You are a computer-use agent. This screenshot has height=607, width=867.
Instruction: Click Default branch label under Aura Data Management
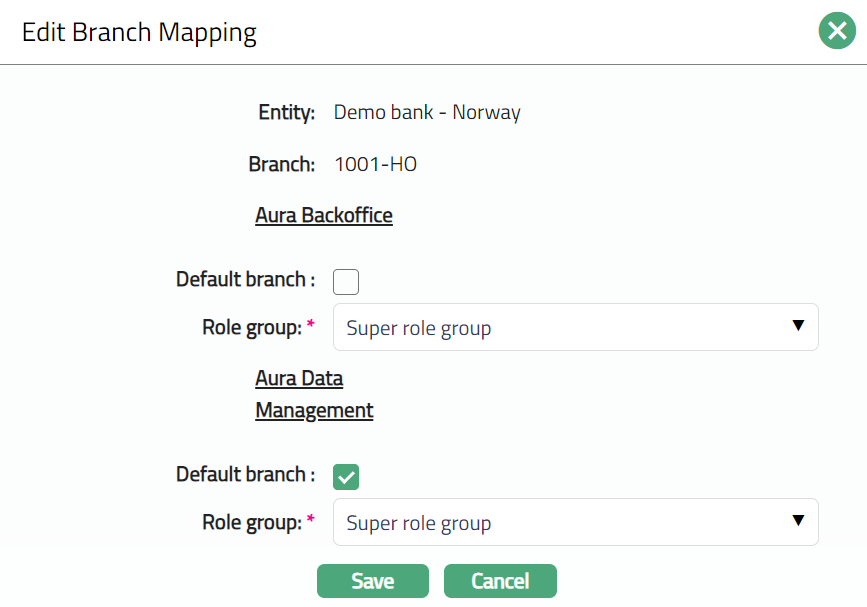coord(245,475)
